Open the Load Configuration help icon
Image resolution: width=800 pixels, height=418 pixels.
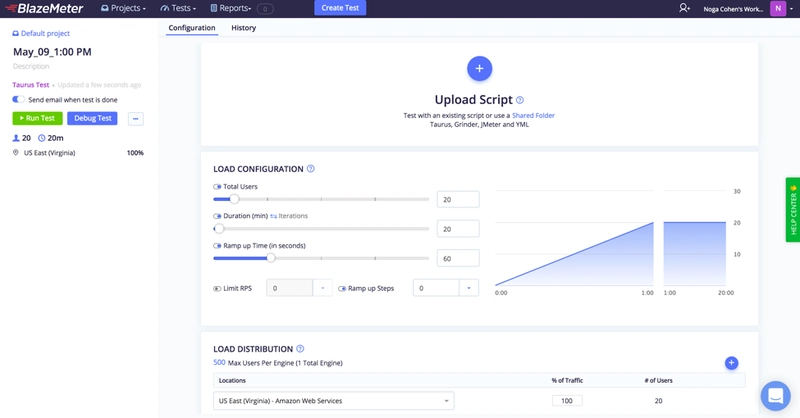click(311, 169)
